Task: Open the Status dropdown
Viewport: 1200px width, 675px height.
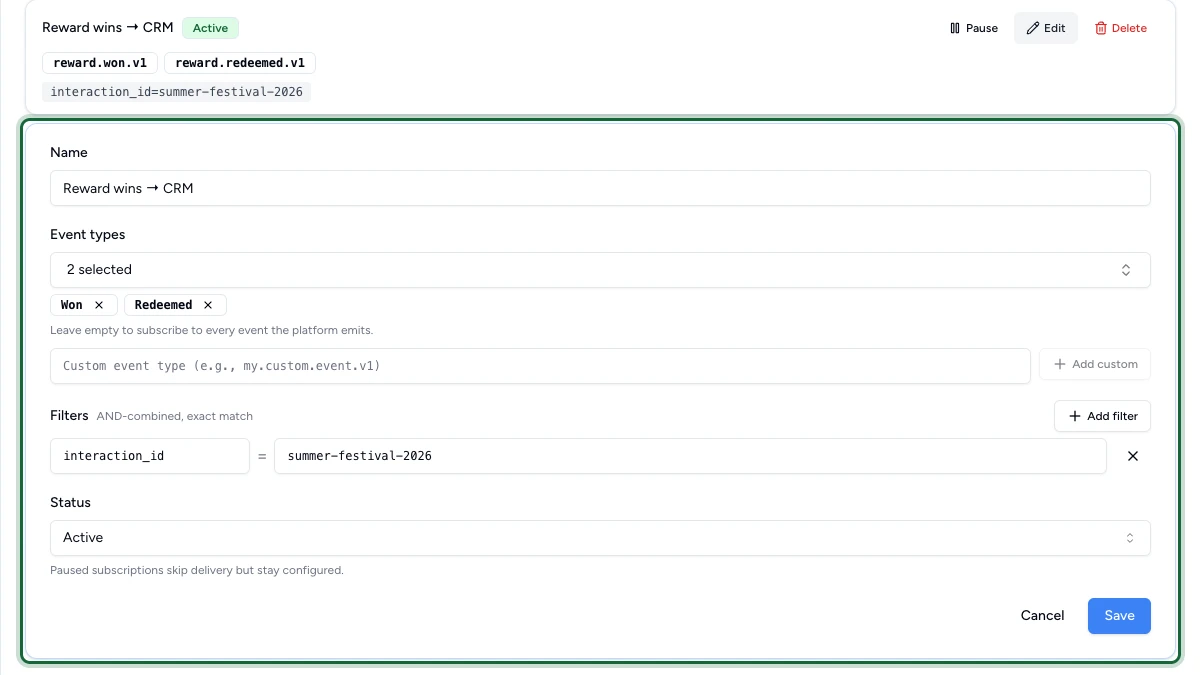Action: click(600, 537)
